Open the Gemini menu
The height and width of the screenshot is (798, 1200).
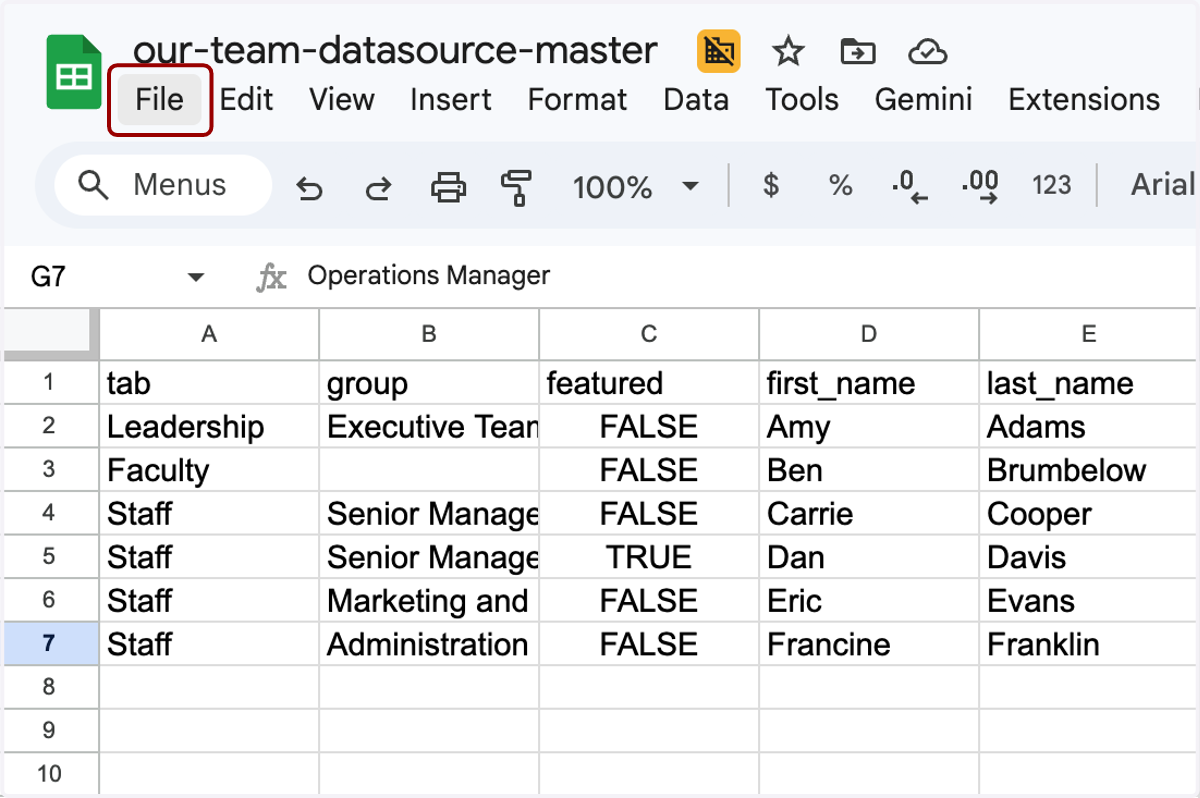923,100
